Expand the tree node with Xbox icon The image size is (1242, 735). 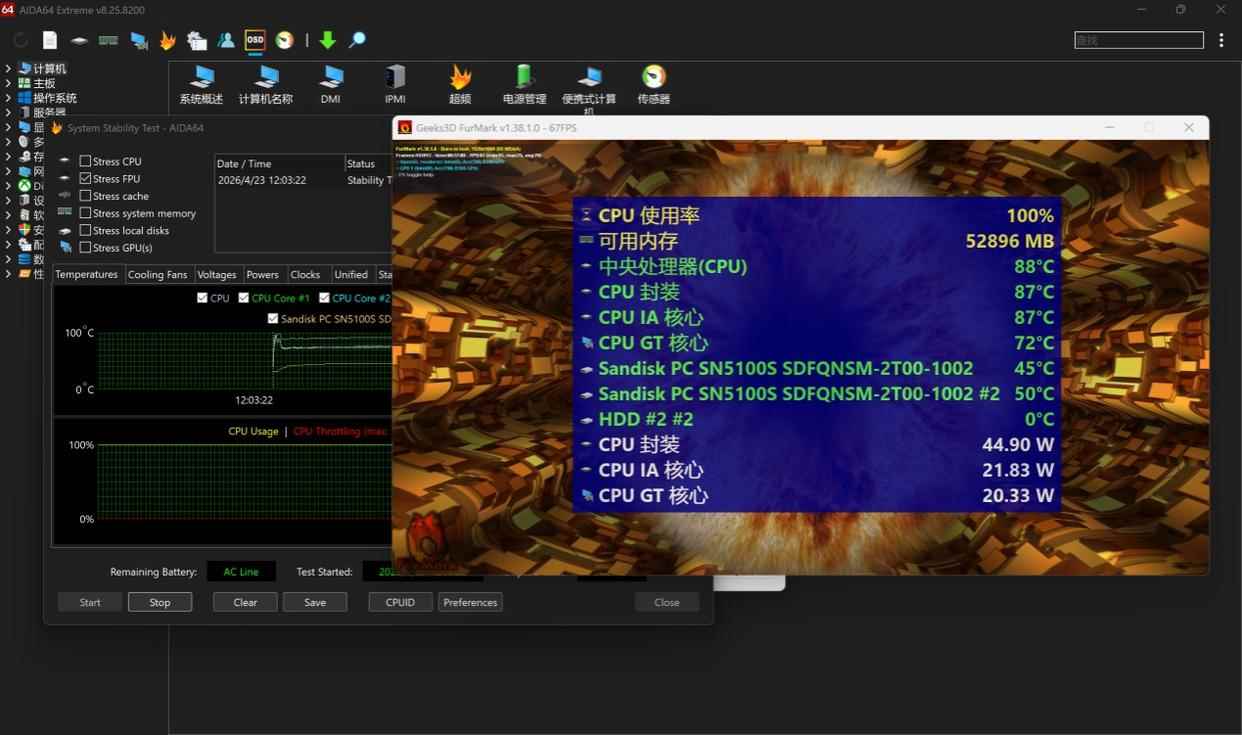8,186
